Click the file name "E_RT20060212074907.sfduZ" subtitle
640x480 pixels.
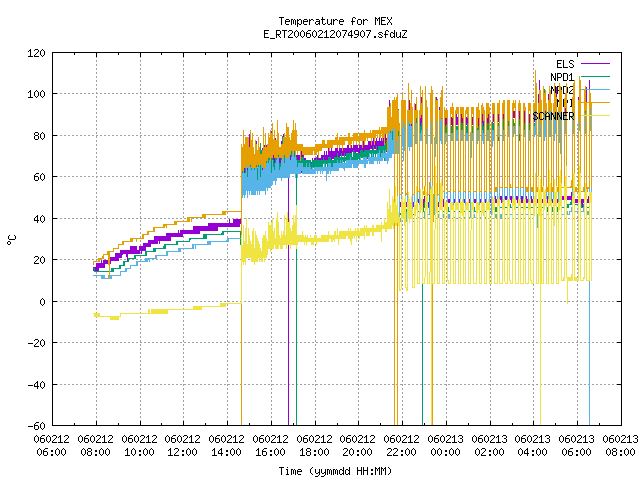[335, 34]
